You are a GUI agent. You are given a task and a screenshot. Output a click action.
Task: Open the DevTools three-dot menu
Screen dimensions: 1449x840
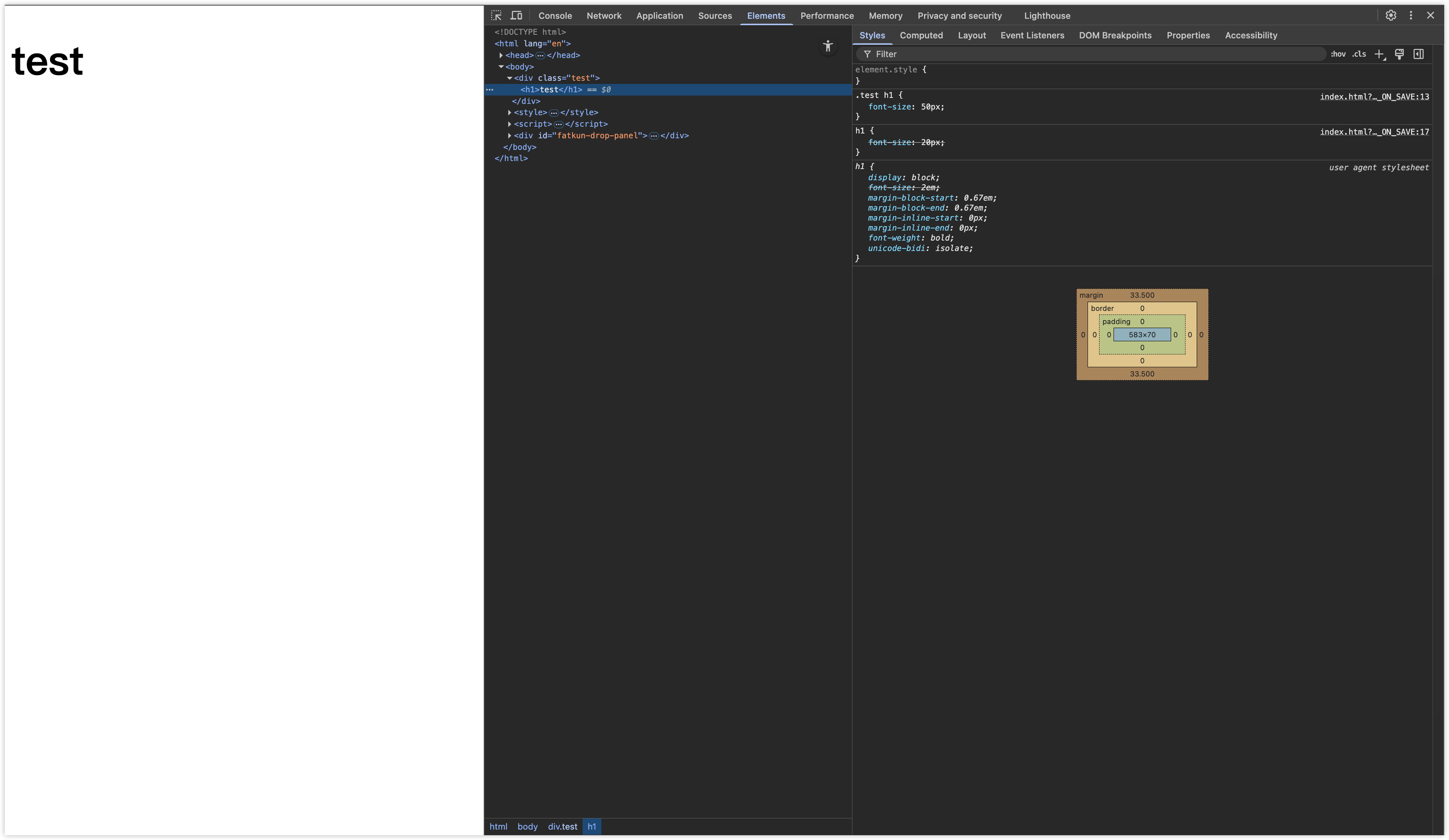pos(1411,16)
